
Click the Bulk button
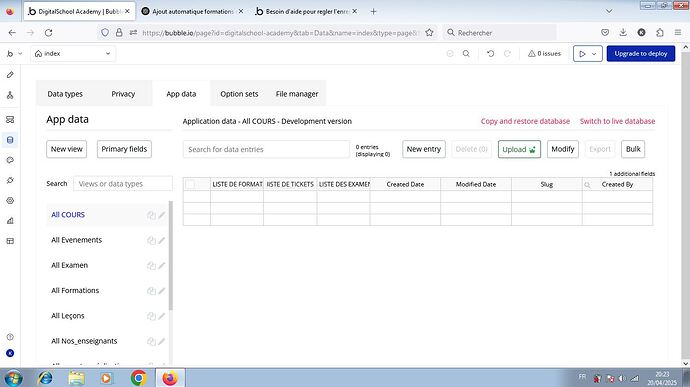point(633,149)
